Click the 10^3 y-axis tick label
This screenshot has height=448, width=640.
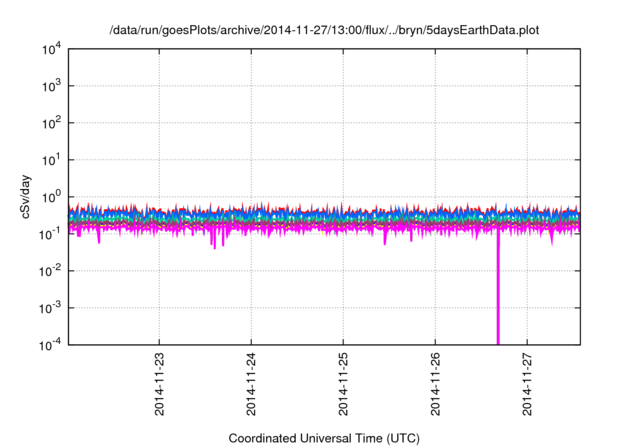point(52,86)
